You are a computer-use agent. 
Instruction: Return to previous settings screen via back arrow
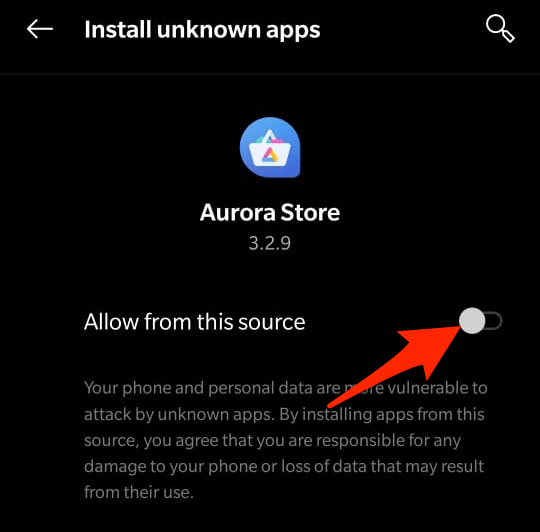tap(40, 29)
